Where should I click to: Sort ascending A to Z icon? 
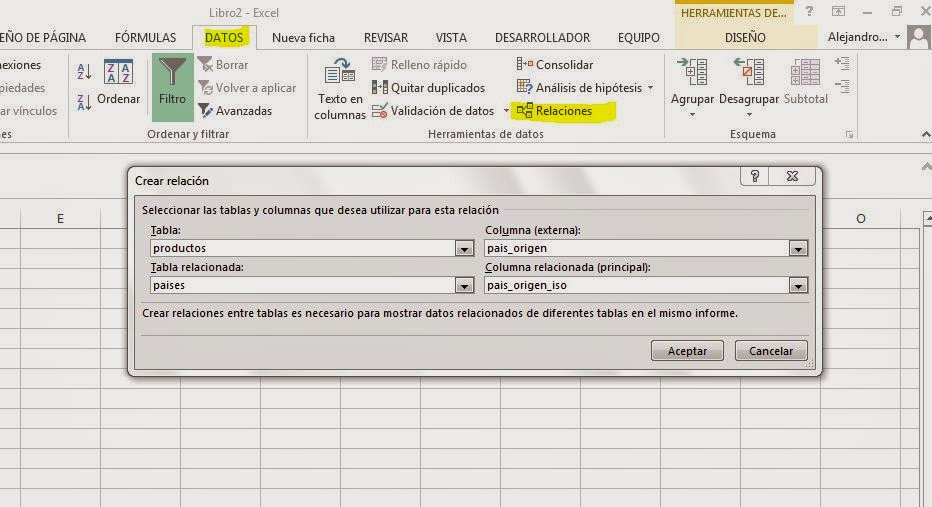pos(84,72)
